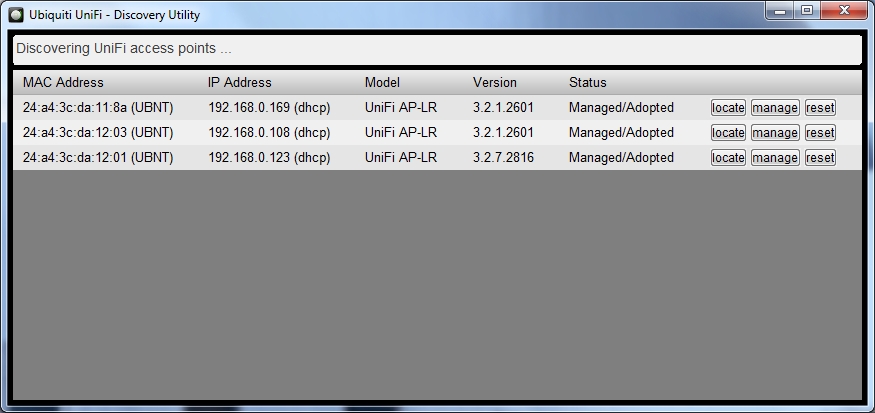The image size is (875, 413).
Task: Select MAC address 24:a4:3c:da:12:01 (UBNT)
Action: 98,158
